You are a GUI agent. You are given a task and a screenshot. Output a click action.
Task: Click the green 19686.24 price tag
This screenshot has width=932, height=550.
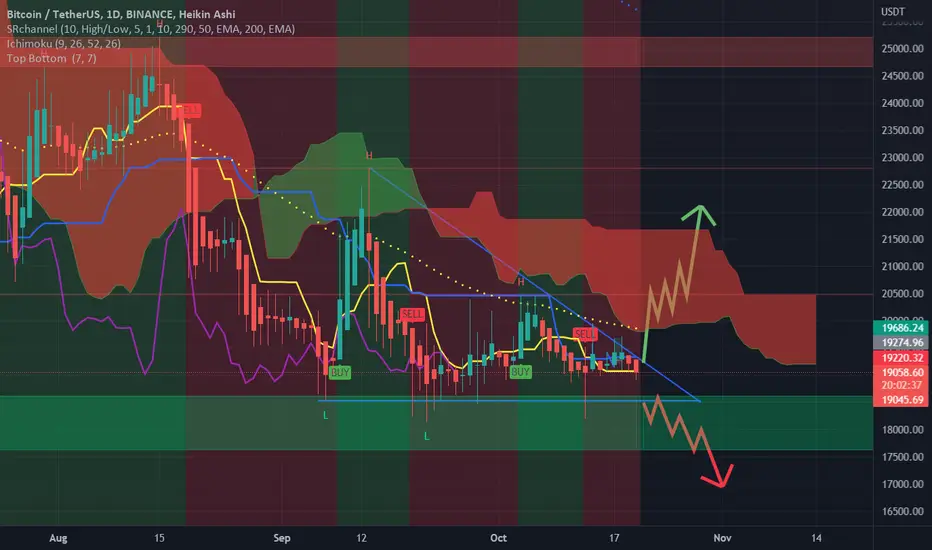[902, 328]
